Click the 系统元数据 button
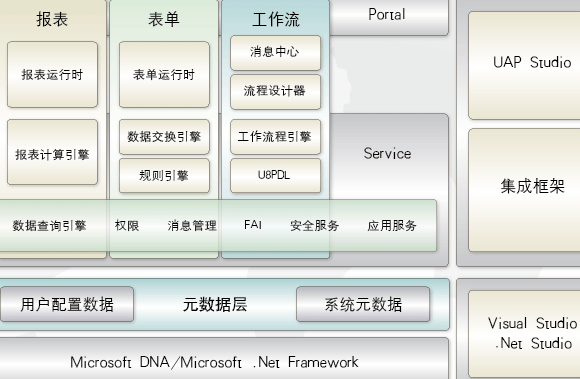Screen dimensions: 580x379 pos(363,304)
